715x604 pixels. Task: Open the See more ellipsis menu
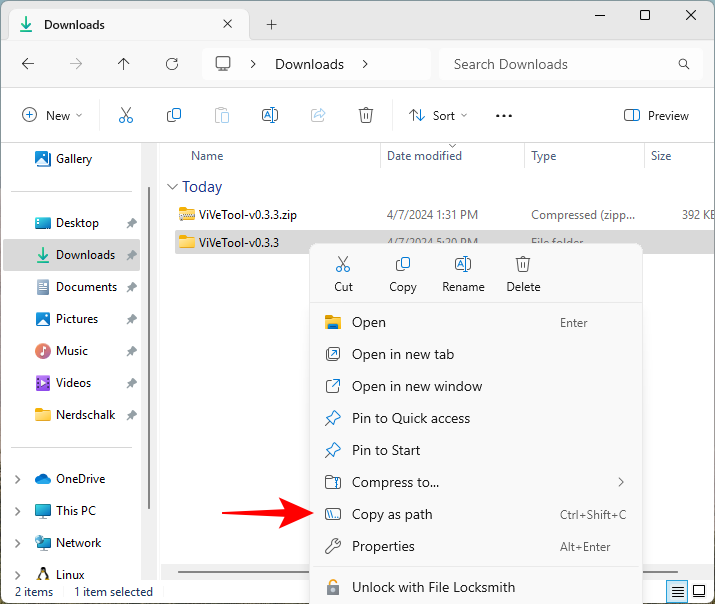(x=504, y=116)
